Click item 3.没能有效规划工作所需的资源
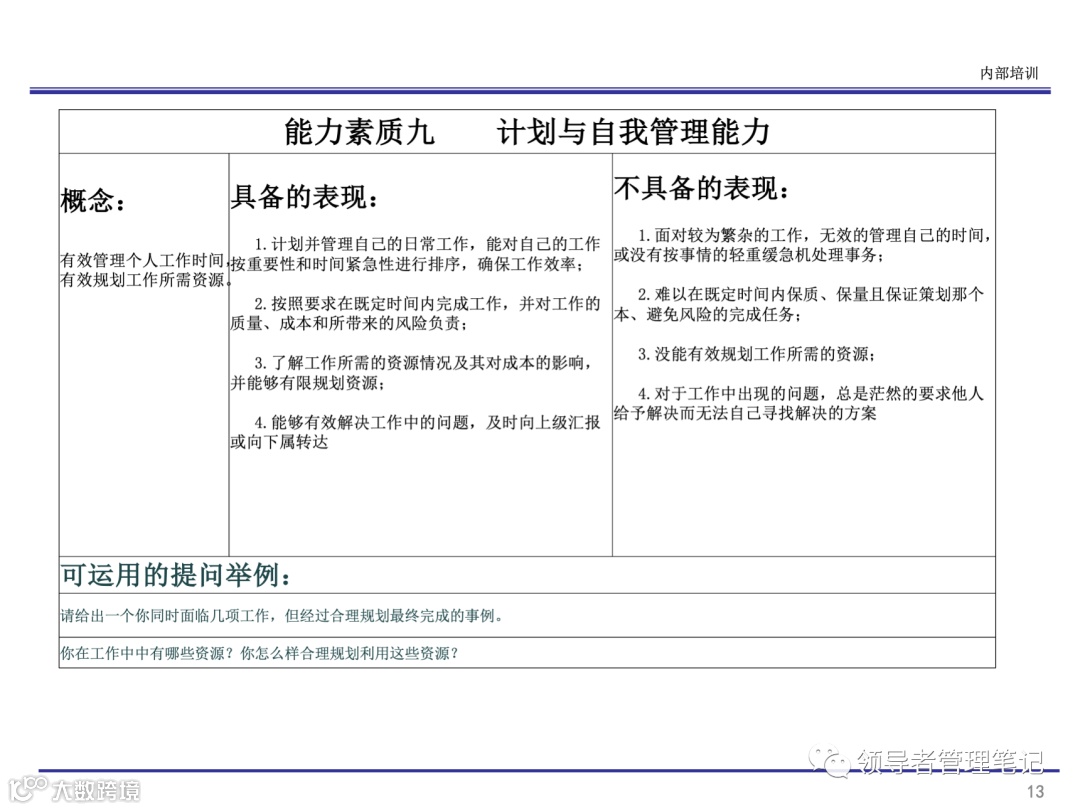The image size is (1080, 810). [756, 354]
